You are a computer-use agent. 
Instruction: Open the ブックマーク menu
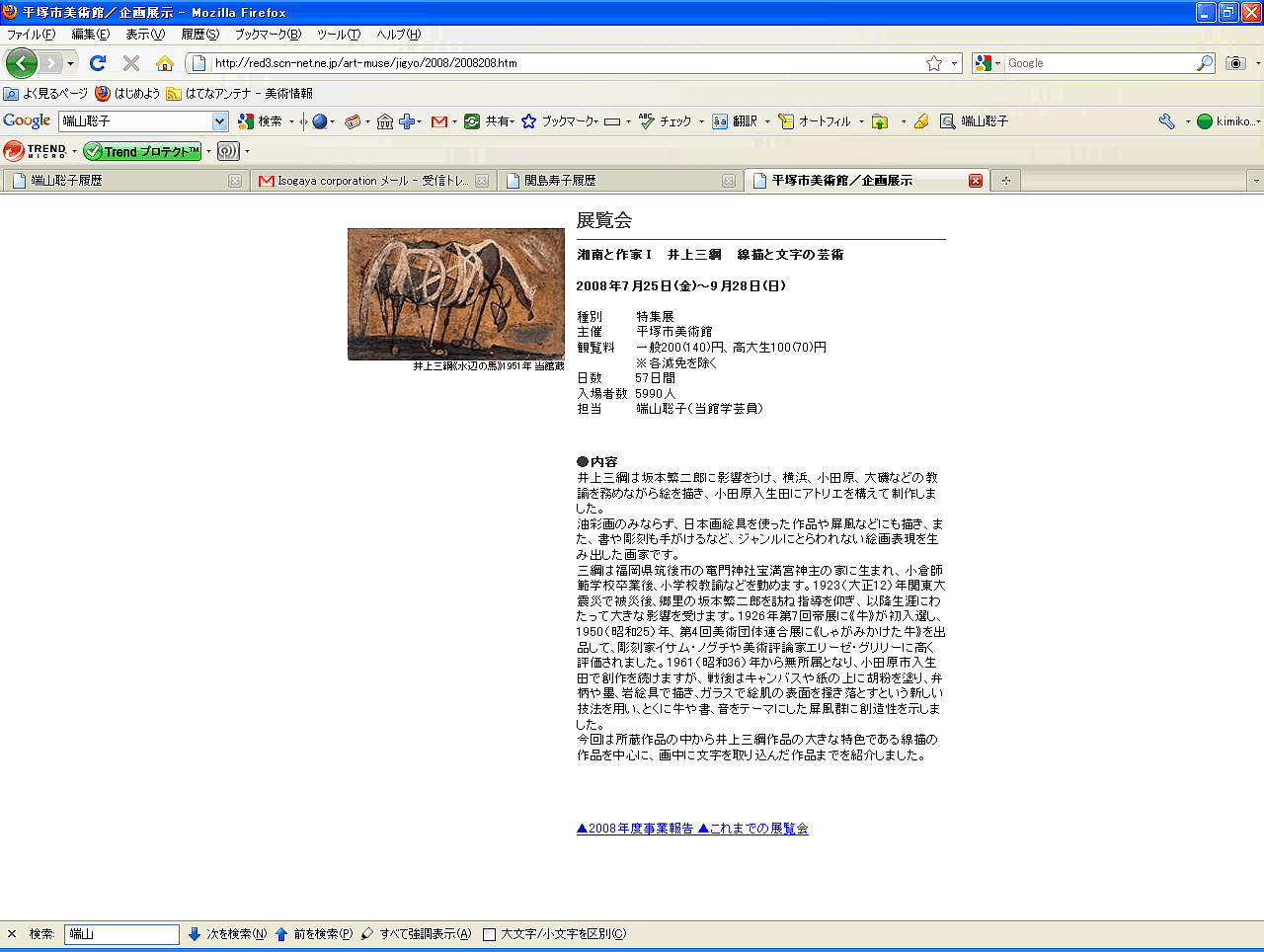coord(268,35)
